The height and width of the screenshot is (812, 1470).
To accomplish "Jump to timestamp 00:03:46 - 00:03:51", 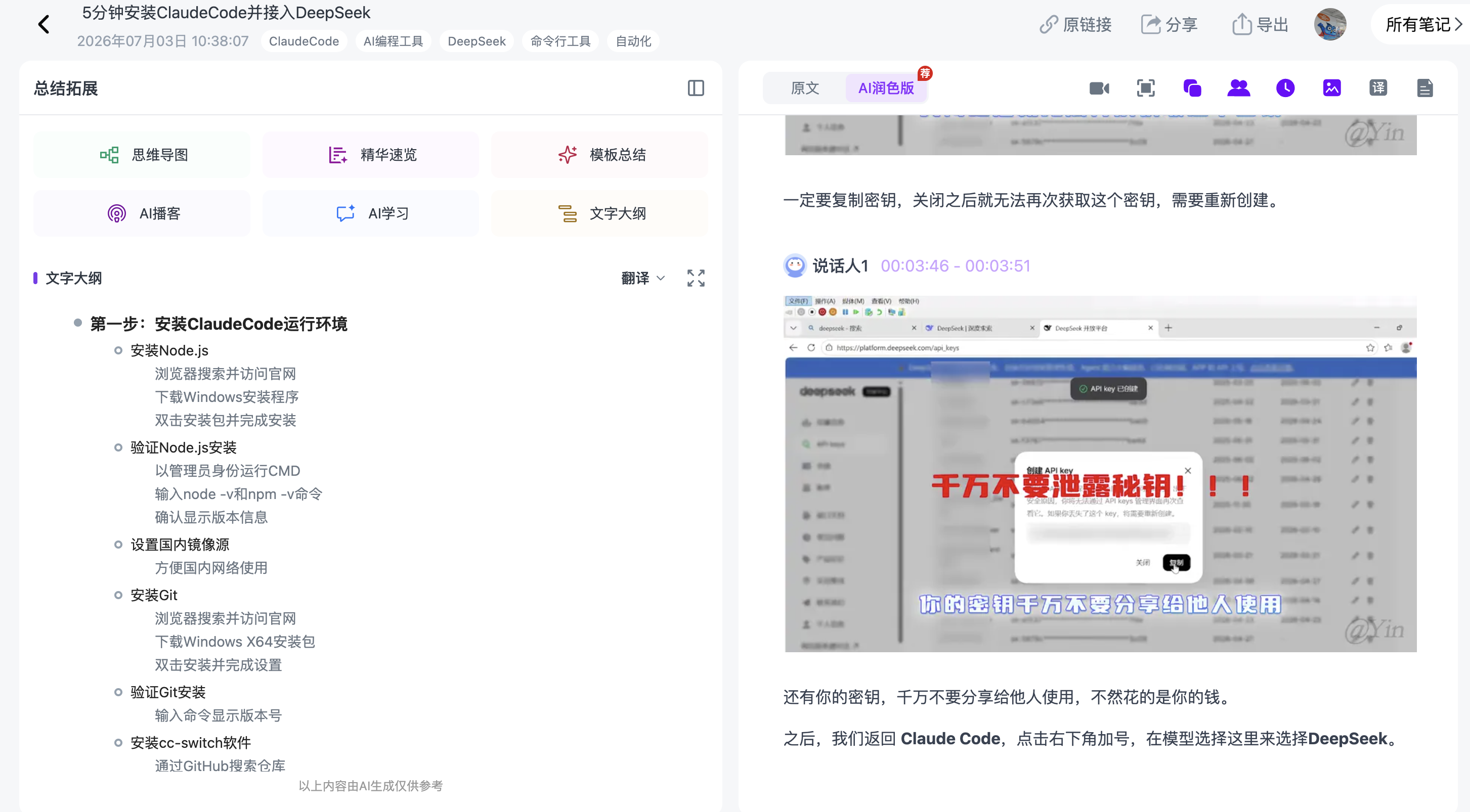I will 955,266.
